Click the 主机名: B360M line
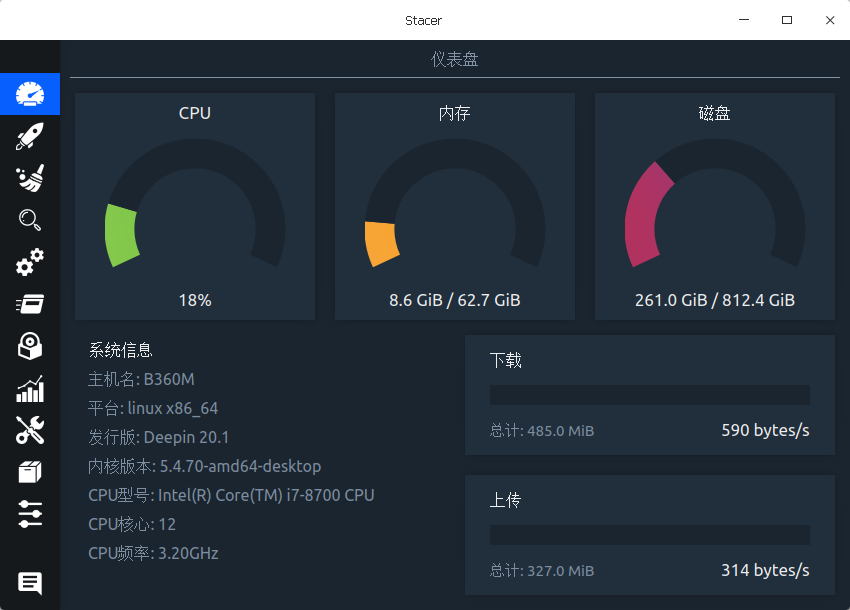 pyautogui.click(x=141, y=379)
